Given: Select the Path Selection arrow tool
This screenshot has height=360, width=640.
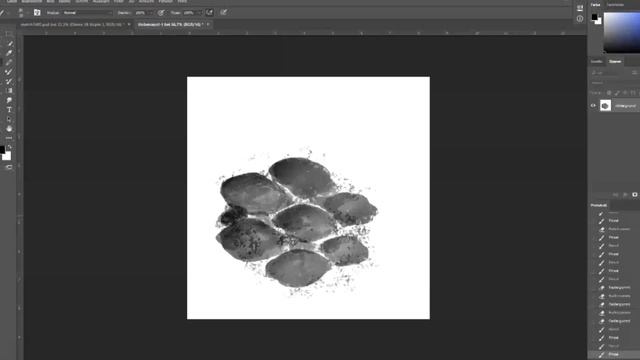Looking at the screenshot, I should [9, 119].
